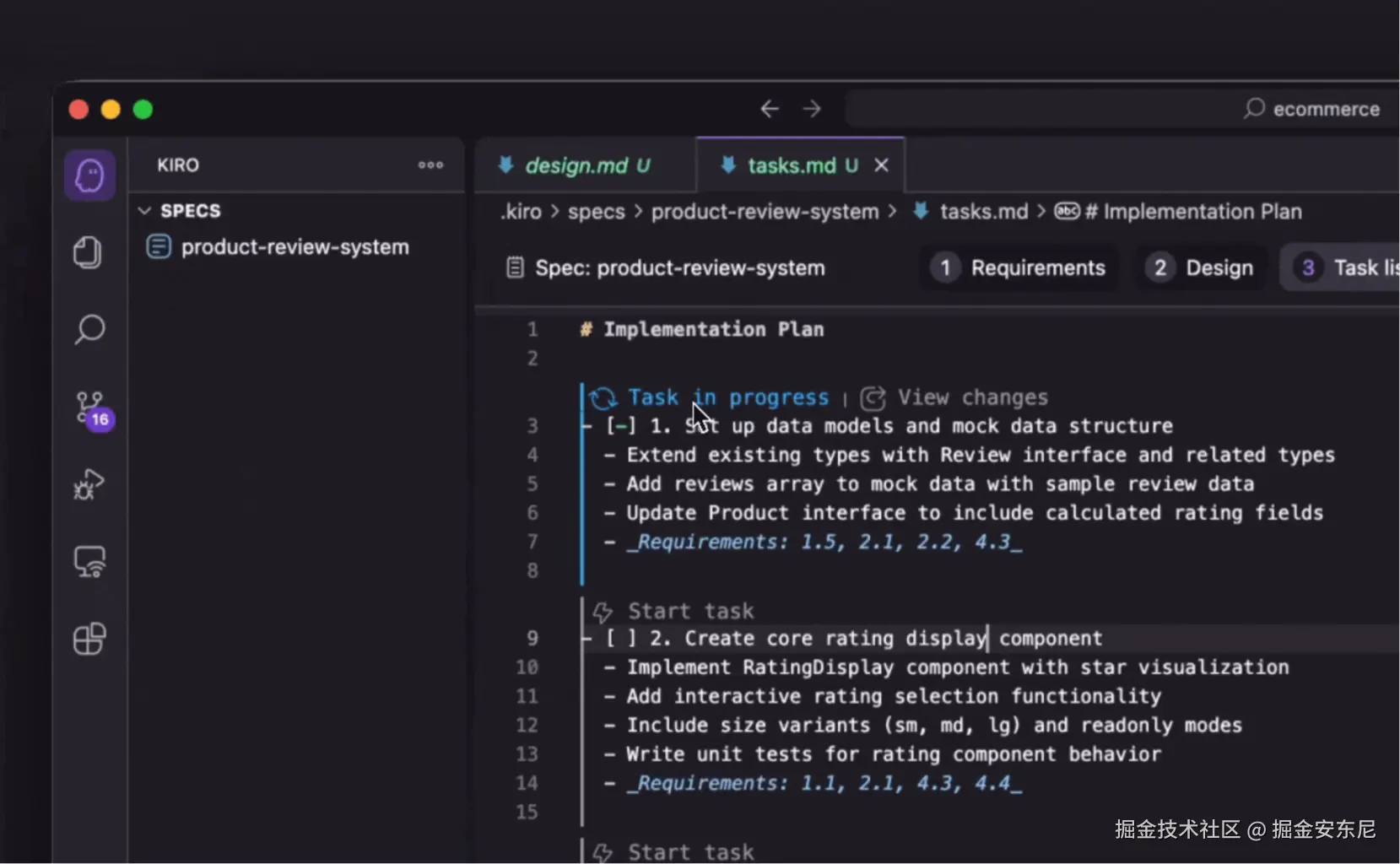Toggle checkbox for task 1 data models

tap(620, 426)
